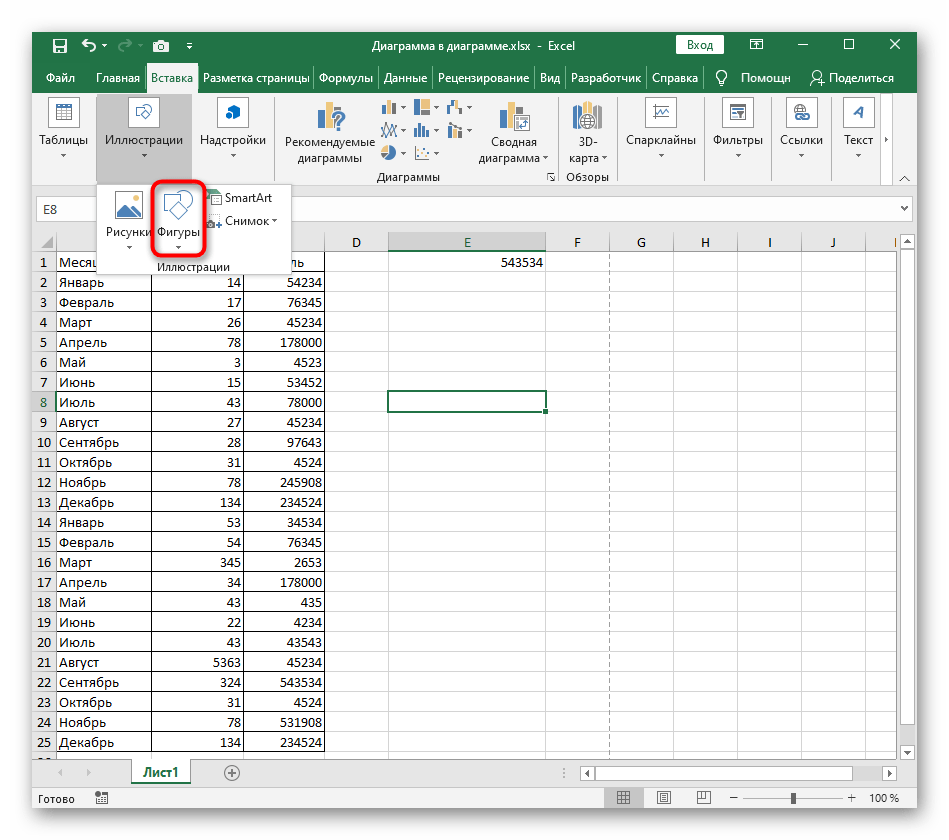
Task: Click the Фигуры shapes button
Action: (x=179, y=220)
